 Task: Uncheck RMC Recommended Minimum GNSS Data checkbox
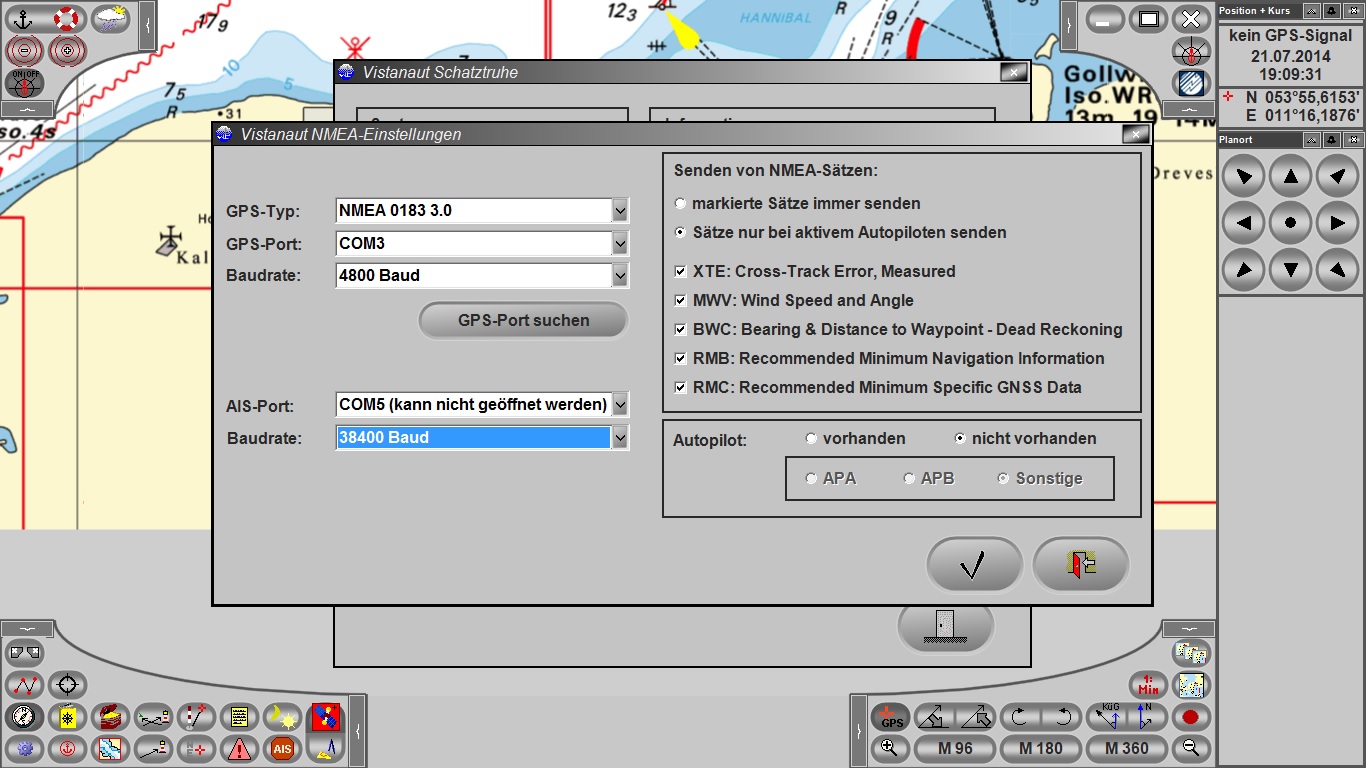[x=681, y=387]
